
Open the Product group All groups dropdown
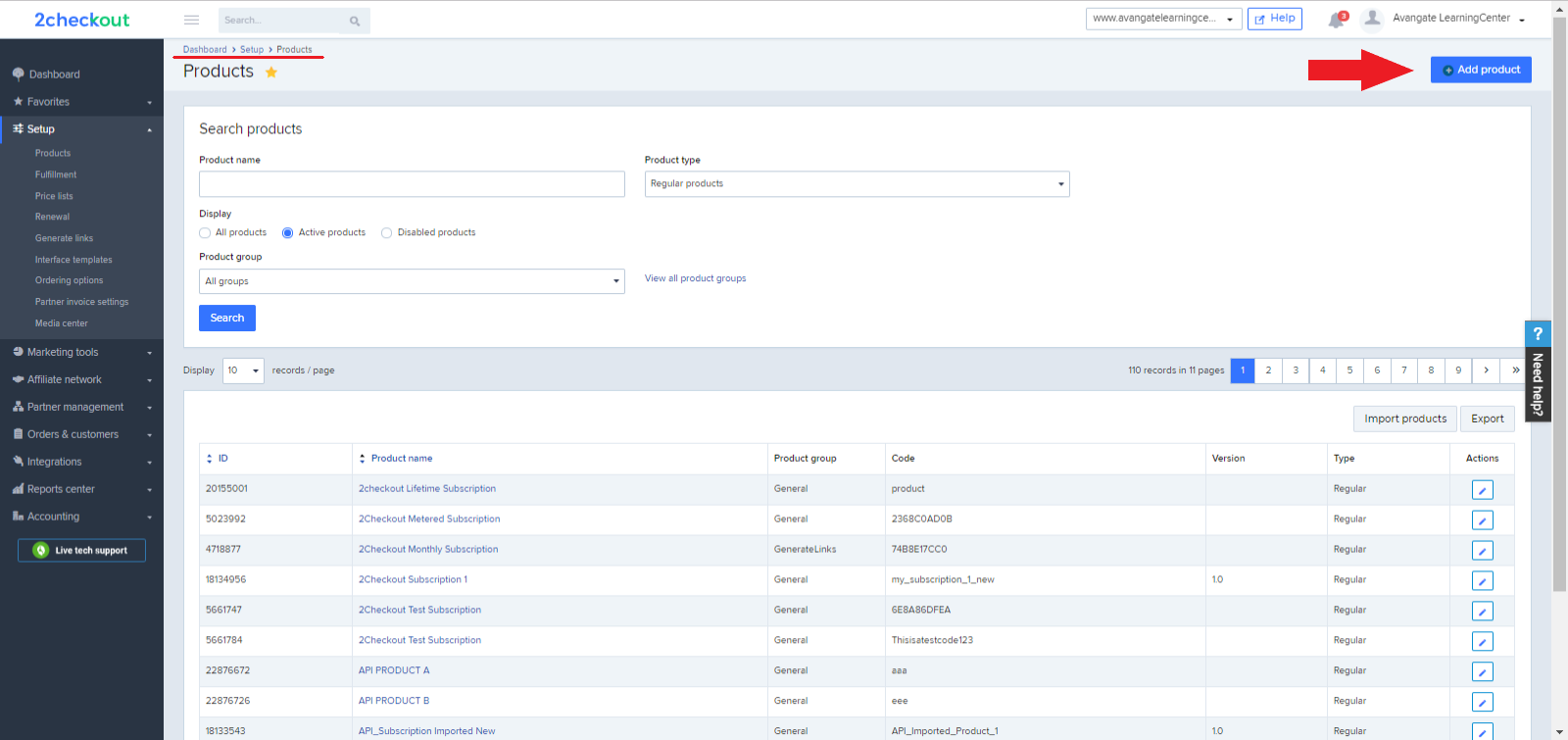(x=412, y=281)
